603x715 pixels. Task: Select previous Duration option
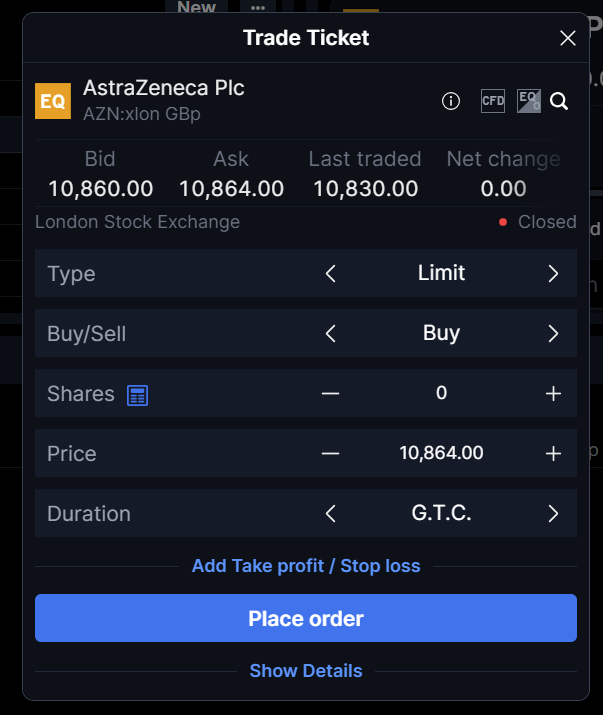331,514
